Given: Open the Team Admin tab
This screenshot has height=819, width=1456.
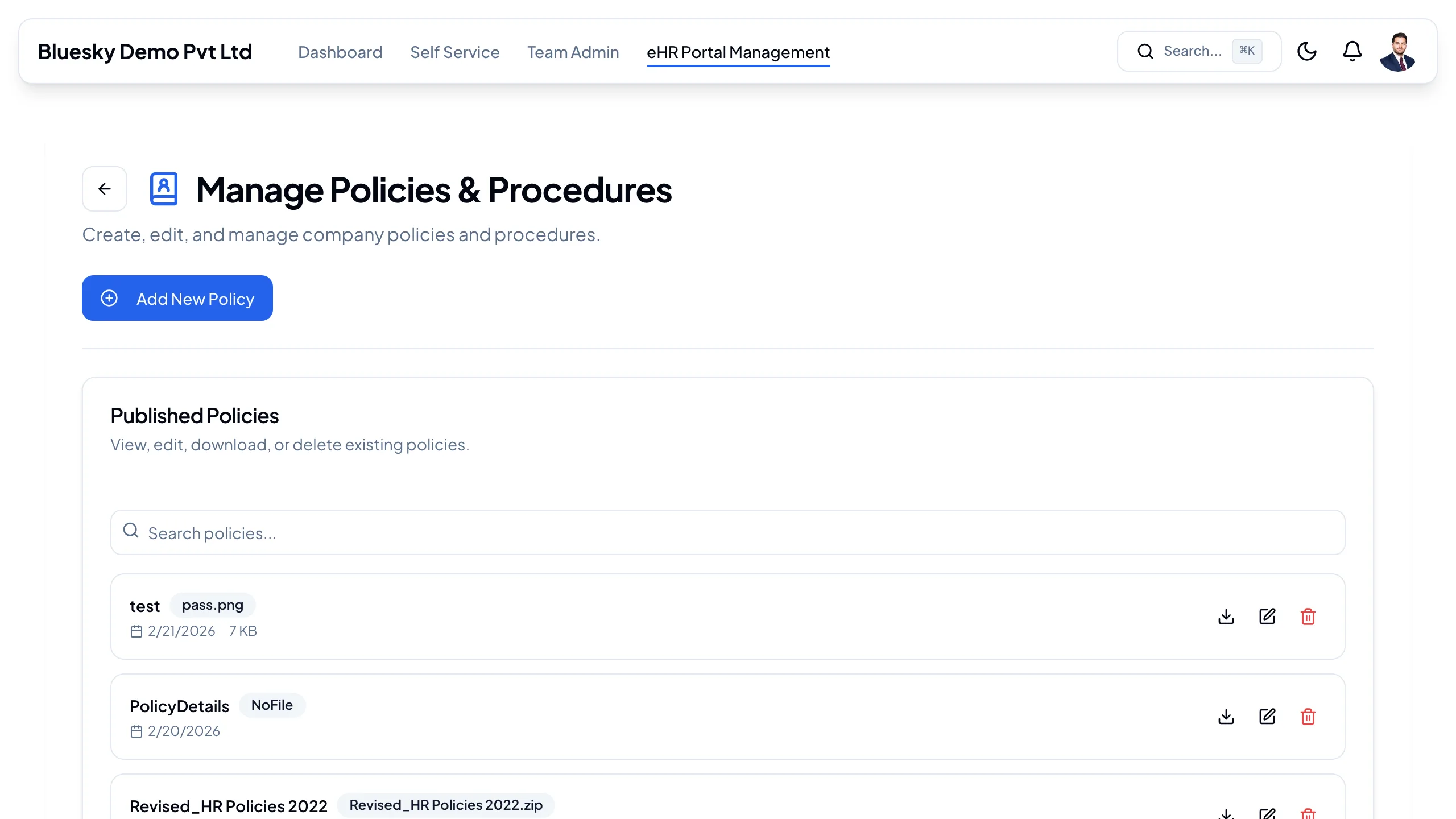Looking at the screenshot, I should coord(573,52).
